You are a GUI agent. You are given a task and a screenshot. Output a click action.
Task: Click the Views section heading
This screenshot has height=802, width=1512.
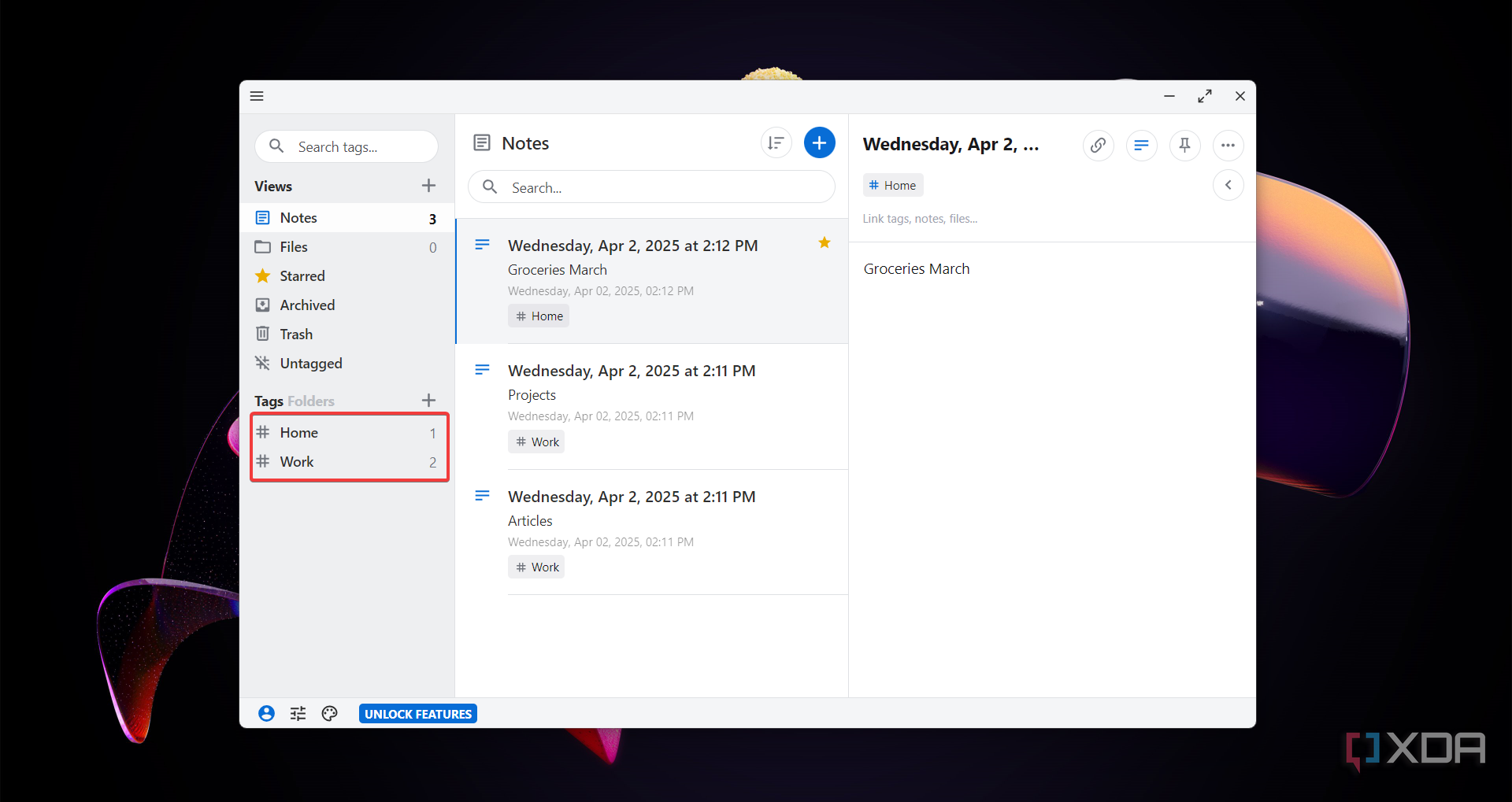coord(273,187)
